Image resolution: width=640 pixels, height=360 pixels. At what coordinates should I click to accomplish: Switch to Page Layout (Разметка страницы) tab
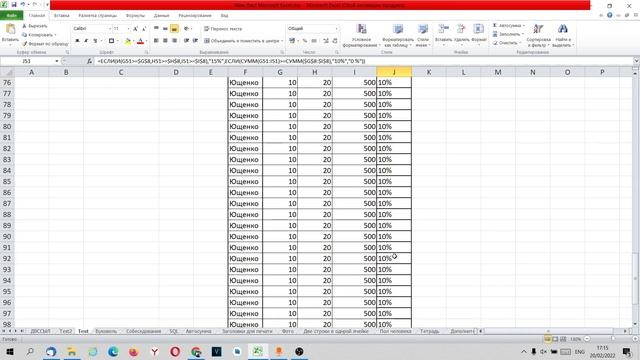pyautogui.click(x=98, y=16)
